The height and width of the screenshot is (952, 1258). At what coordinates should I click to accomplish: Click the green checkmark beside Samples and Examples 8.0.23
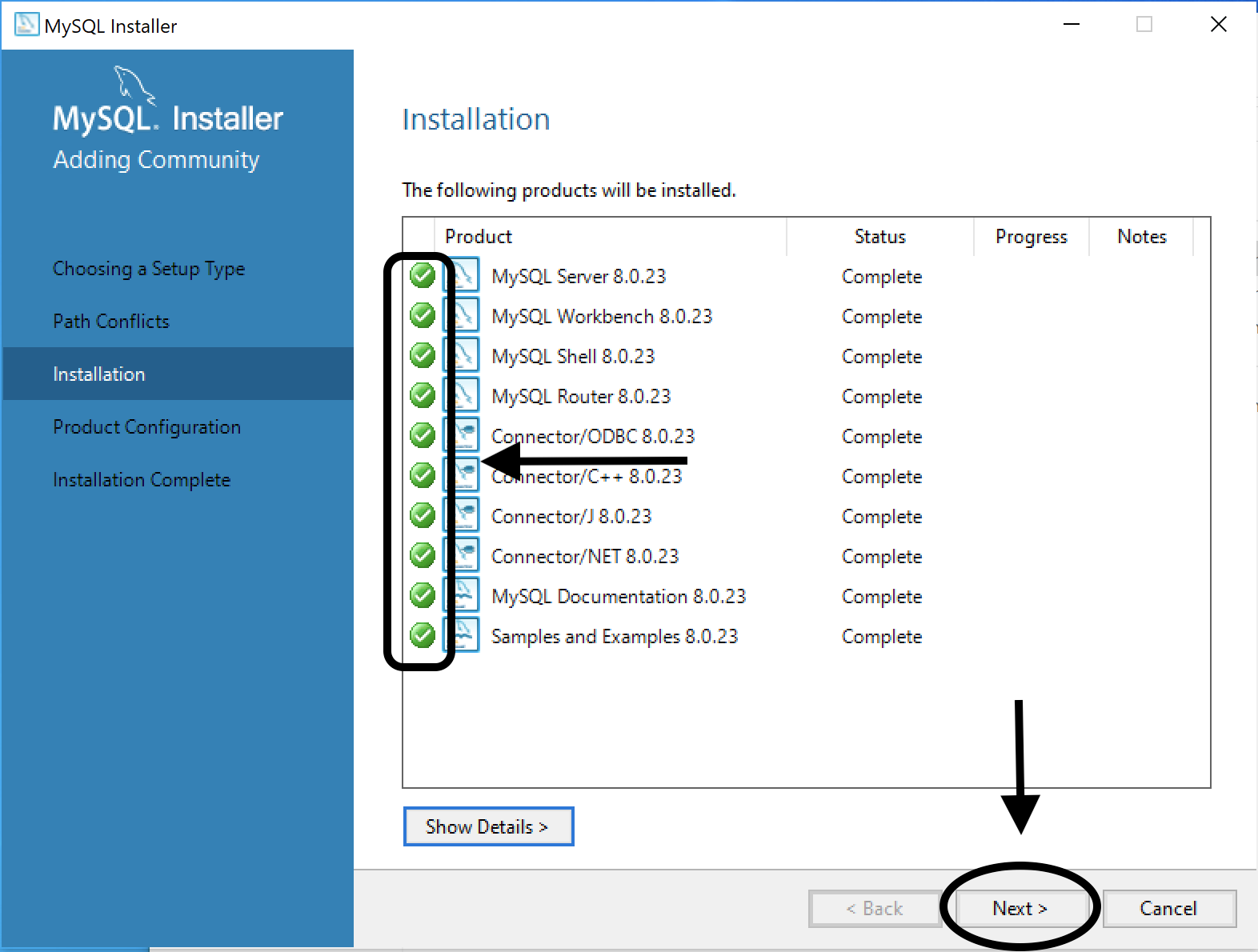[x=423, y=635]
